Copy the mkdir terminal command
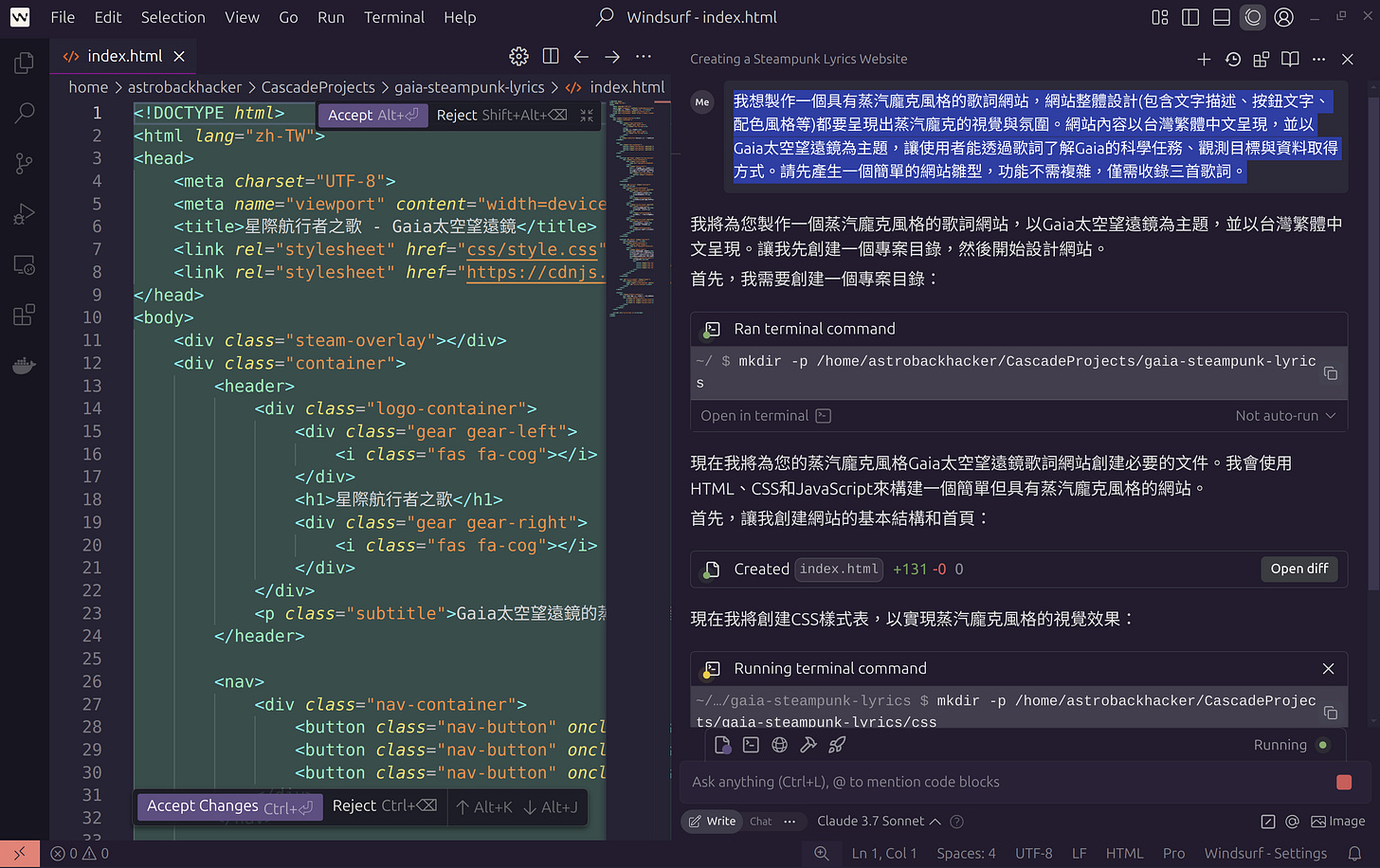 click(1331, 372)
